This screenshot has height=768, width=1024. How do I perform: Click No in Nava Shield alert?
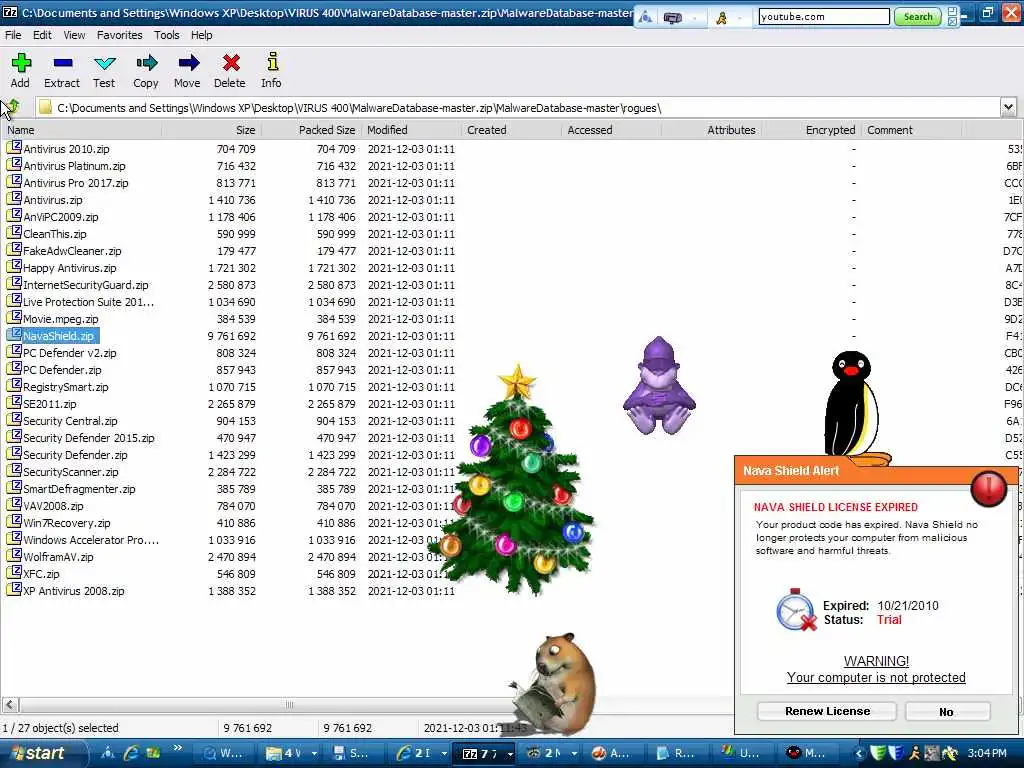946,712
